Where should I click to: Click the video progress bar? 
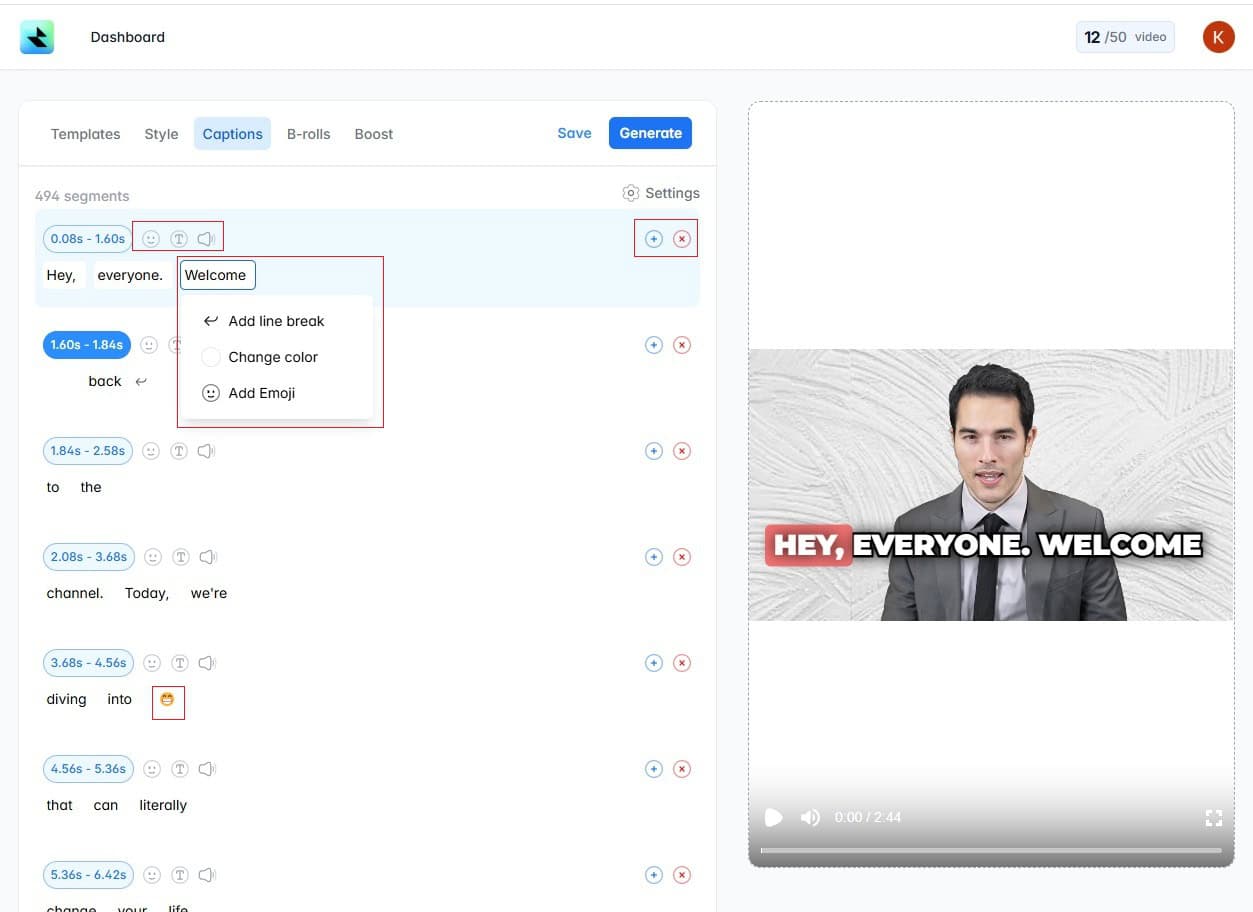click(990, 852)
